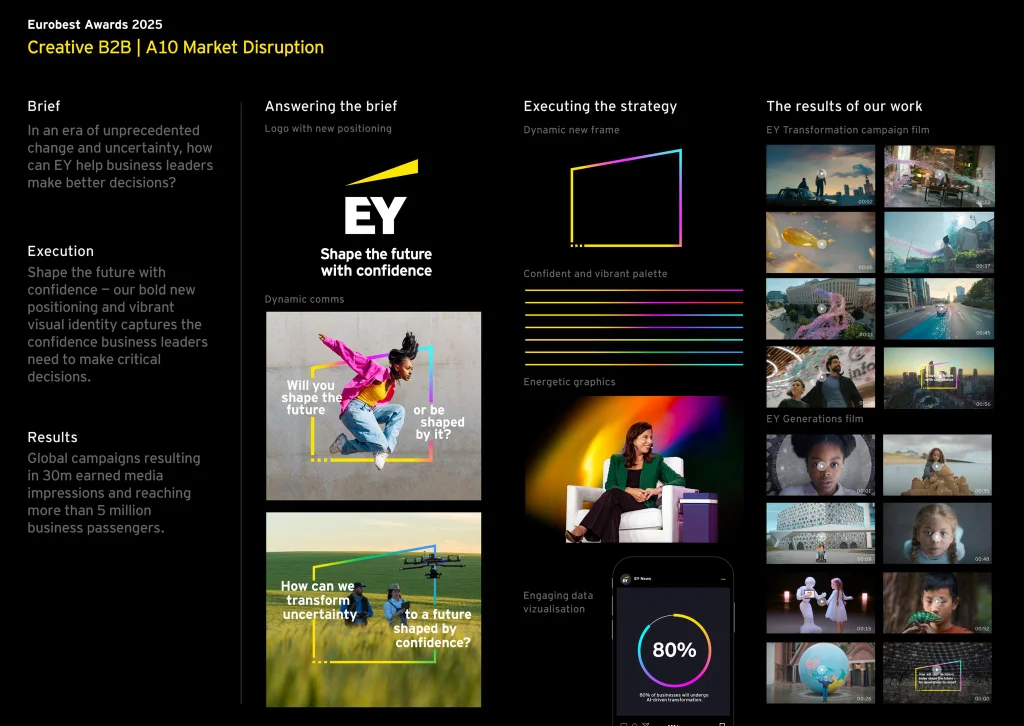This screenshot has height=726, width=1024.
Task: Open the road driving 00:45 video thumbnail
Action: (938, 308)
